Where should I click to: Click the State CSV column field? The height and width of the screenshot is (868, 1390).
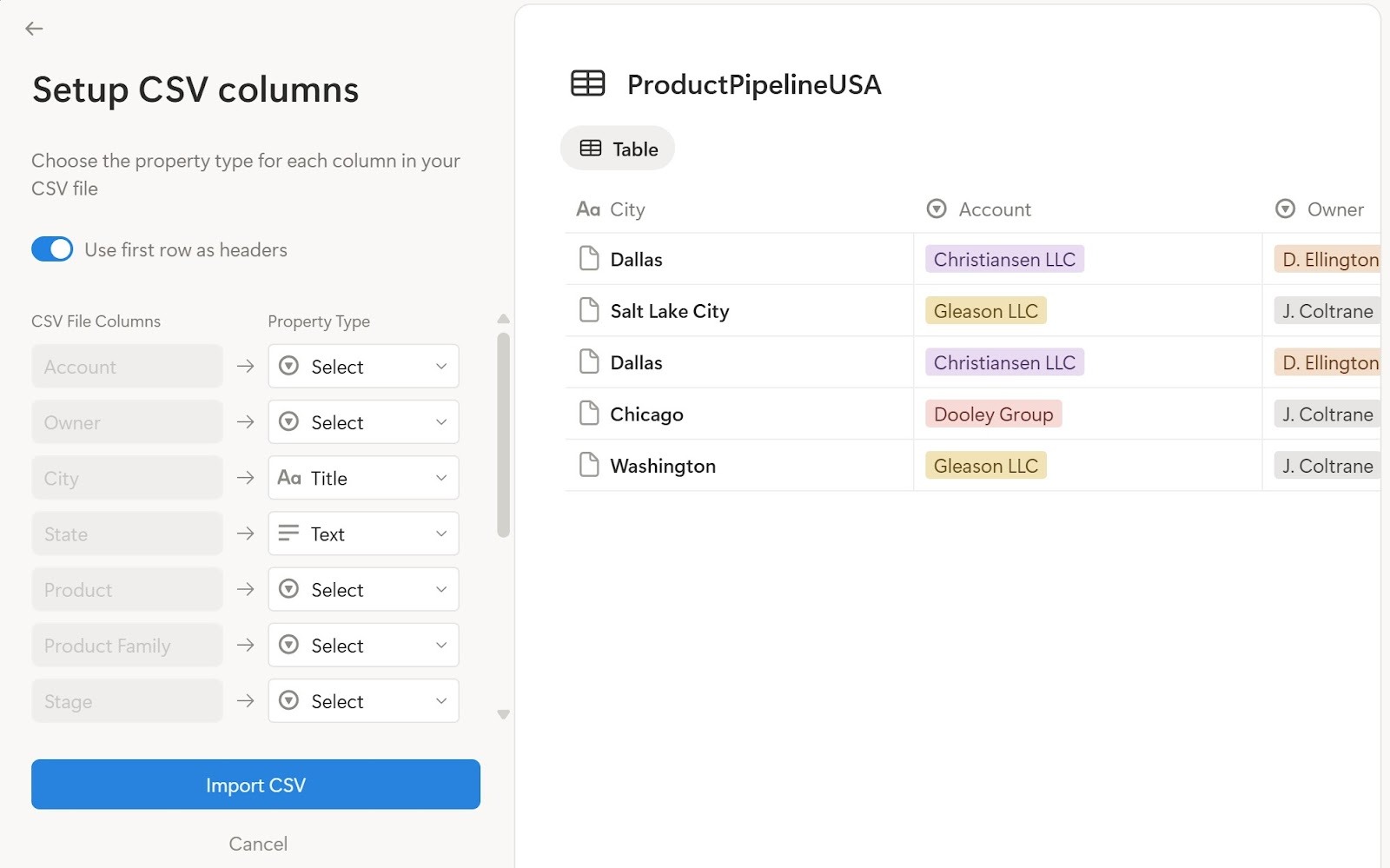coord(127,533)
